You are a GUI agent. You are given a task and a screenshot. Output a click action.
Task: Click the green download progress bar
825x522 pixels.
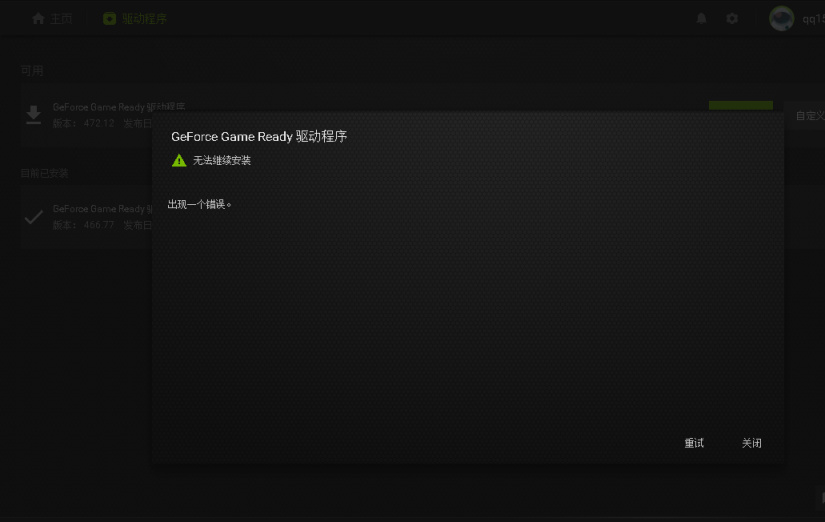741,105
